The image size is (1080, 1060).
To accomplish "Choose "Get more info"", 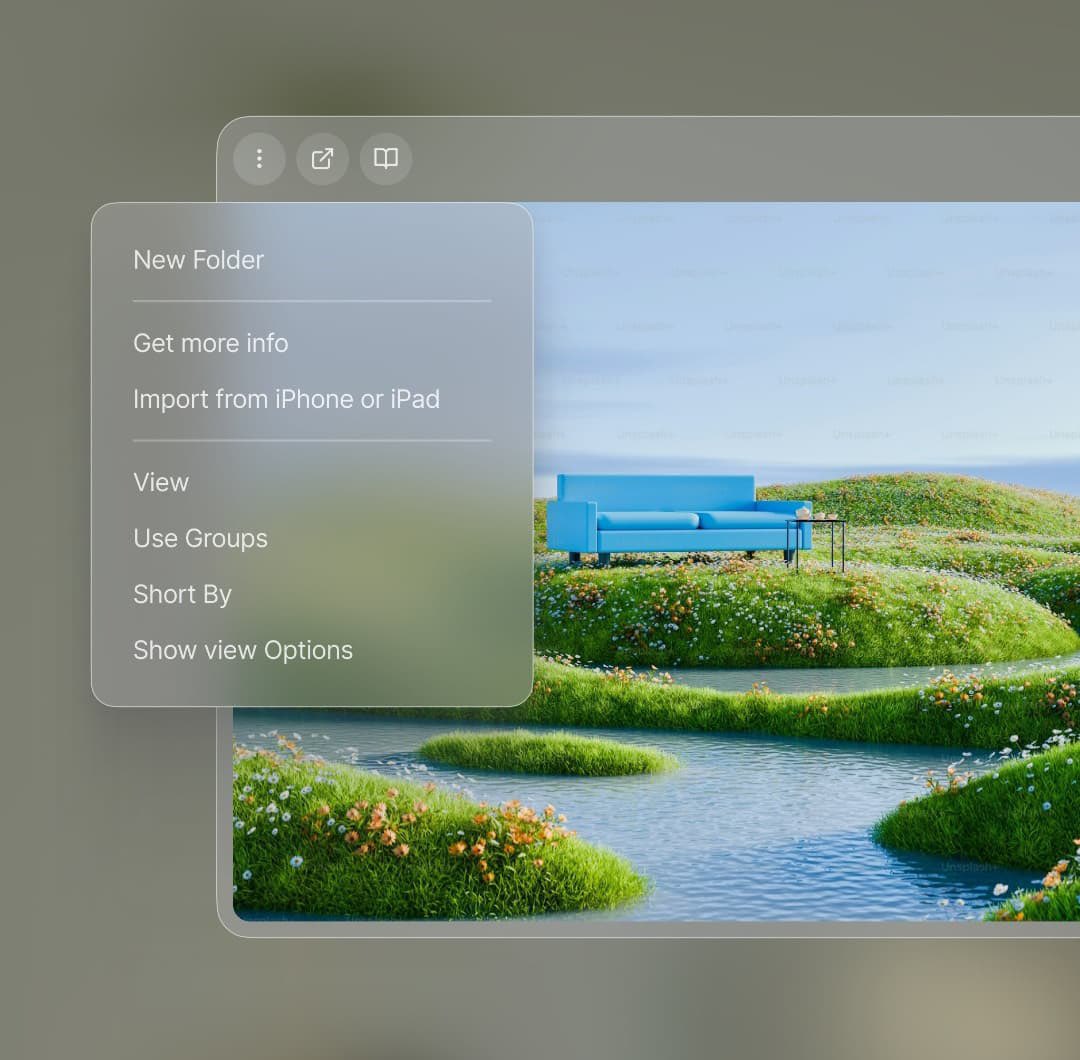I will [210, 343].
